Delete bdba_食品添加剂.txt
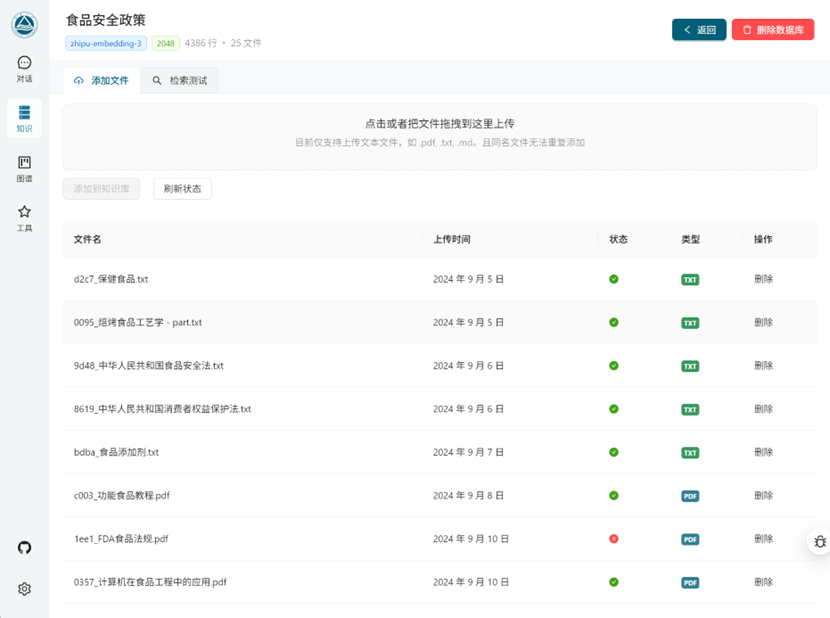The image size is (830, 618). coord(763,452)
